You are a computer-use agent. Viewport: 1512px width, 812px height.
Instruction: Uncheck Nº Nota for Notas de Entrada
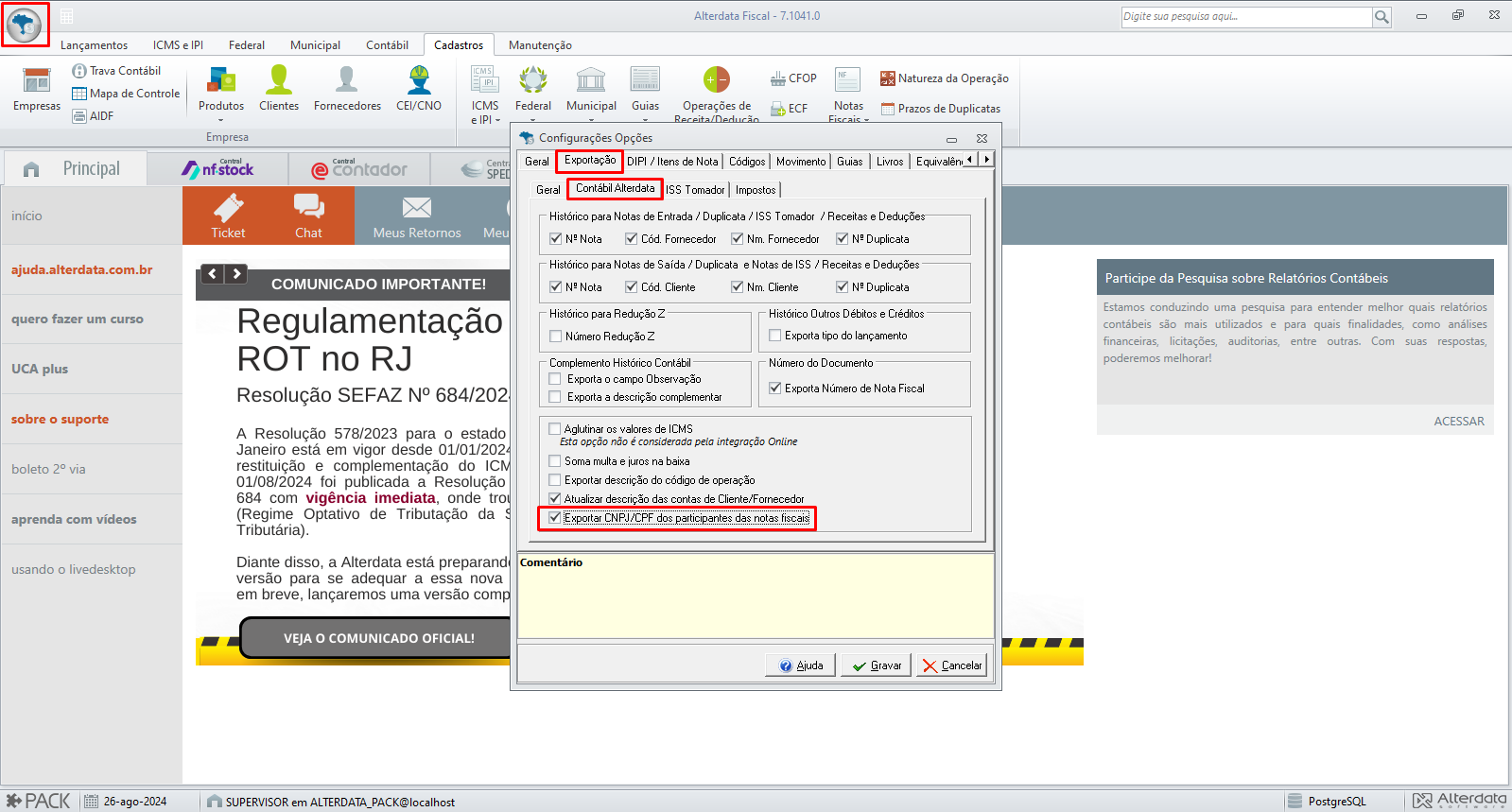(556, 239)
